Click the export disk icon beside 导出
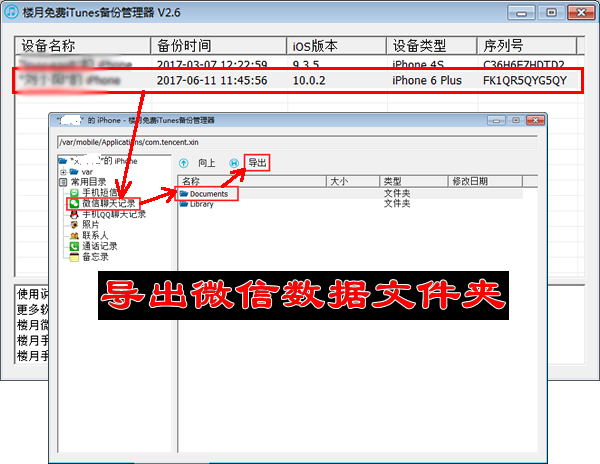The height and width of the screenshot is (464, 600). click(x=234, y=162)
